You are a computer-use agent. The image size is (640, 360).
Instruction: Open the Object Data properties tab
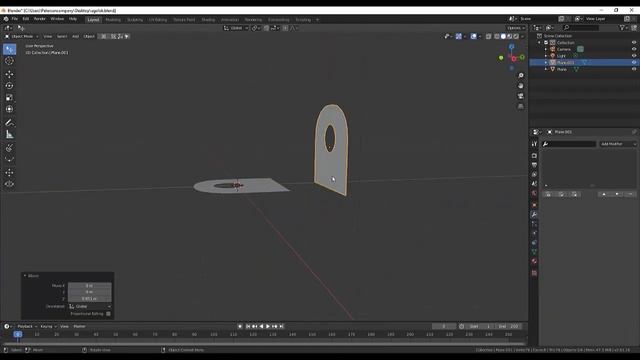[534, 252]
